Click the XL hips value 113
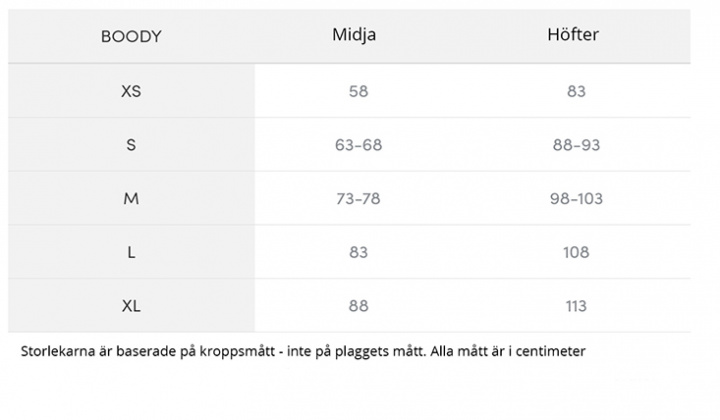 click(576, 306)
